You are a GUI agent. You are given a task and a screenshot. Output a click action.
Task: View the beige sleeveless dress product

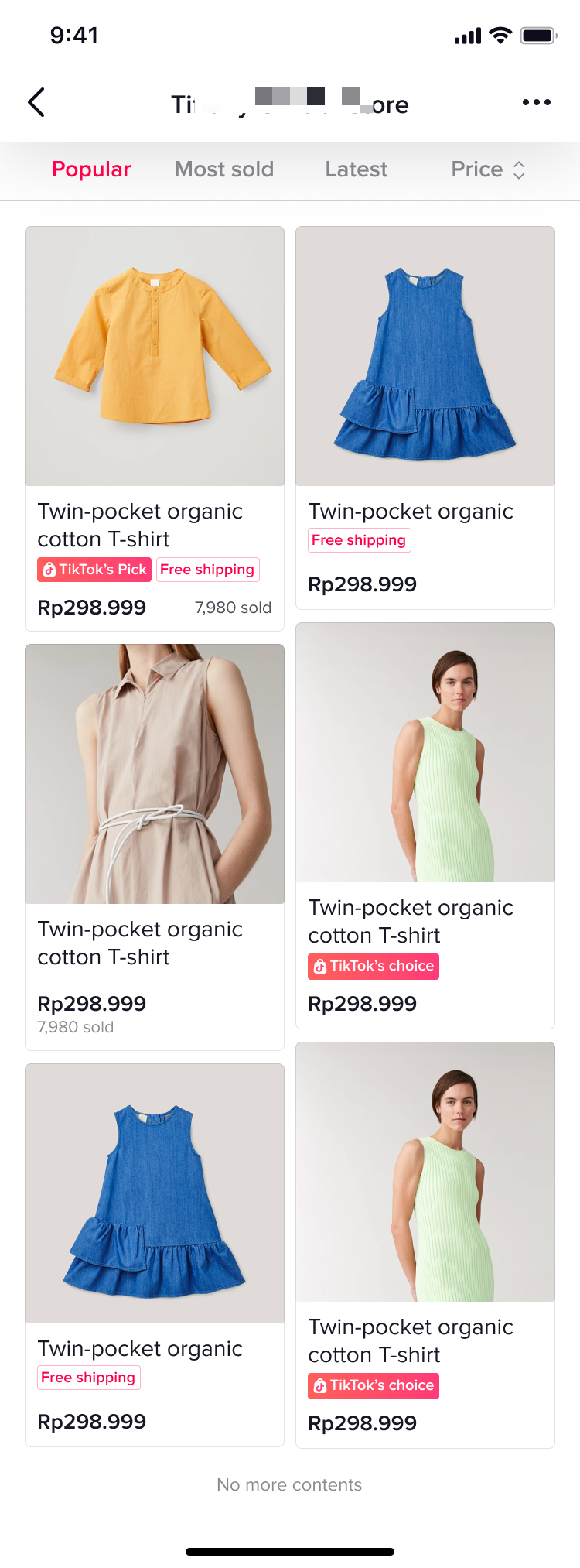tap(155, 774)
